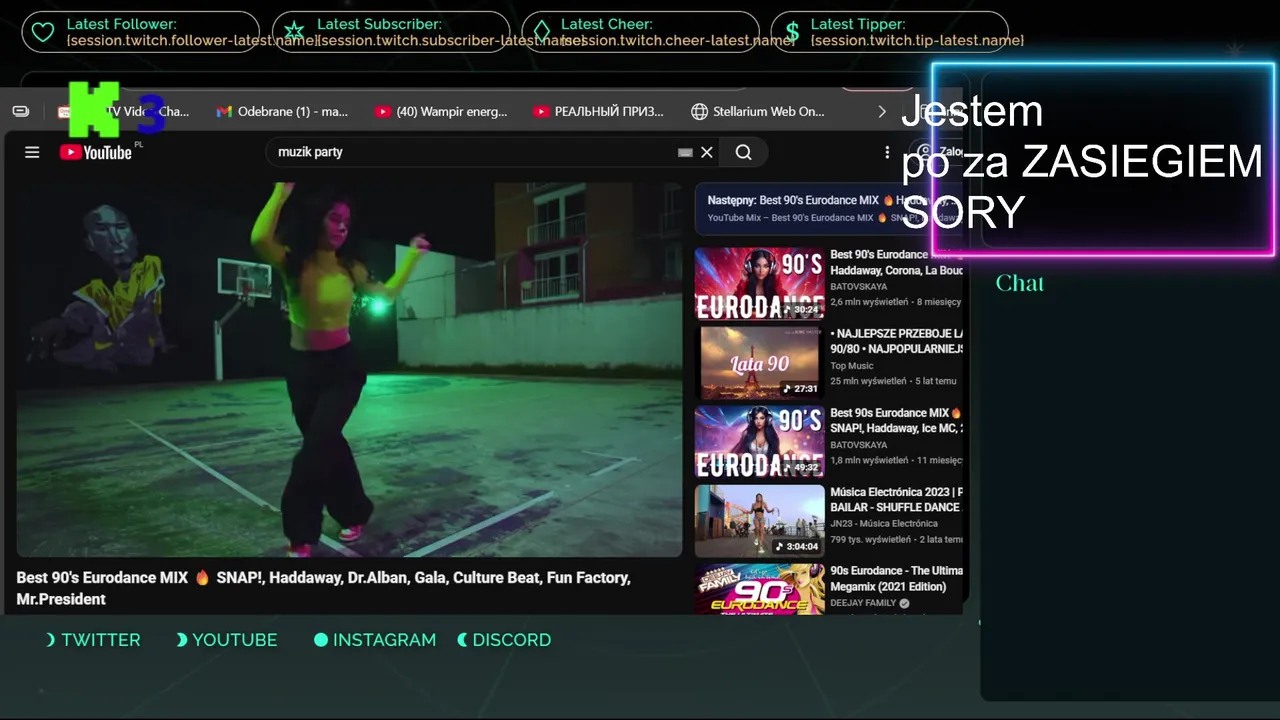
Task: Click the '25 mln wyświetleń' view count text
Action: pos(868,381)
